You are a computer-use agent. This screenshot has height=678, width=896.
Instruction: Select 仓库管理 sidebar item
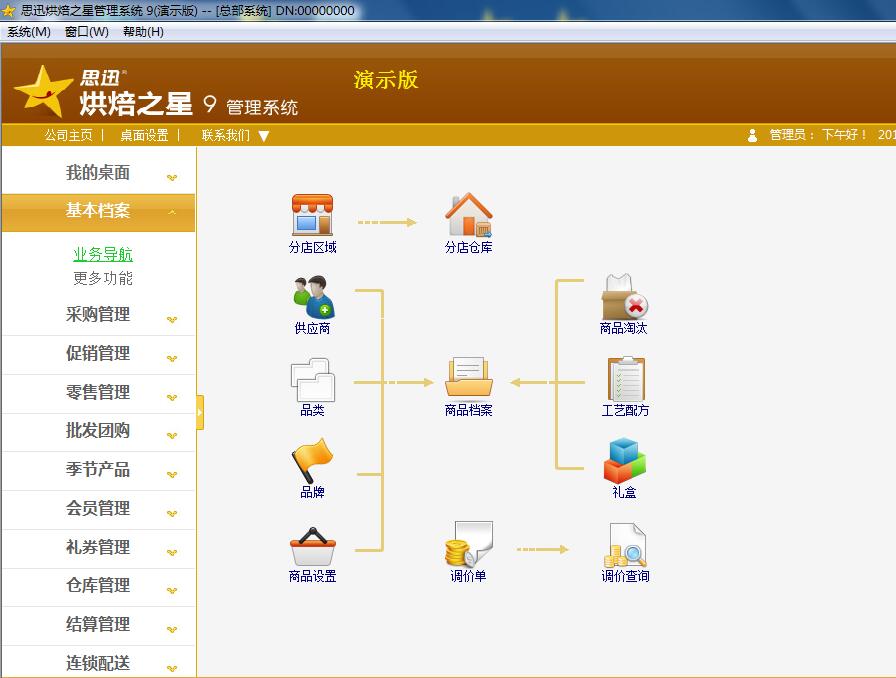click(x=98, y=586)
